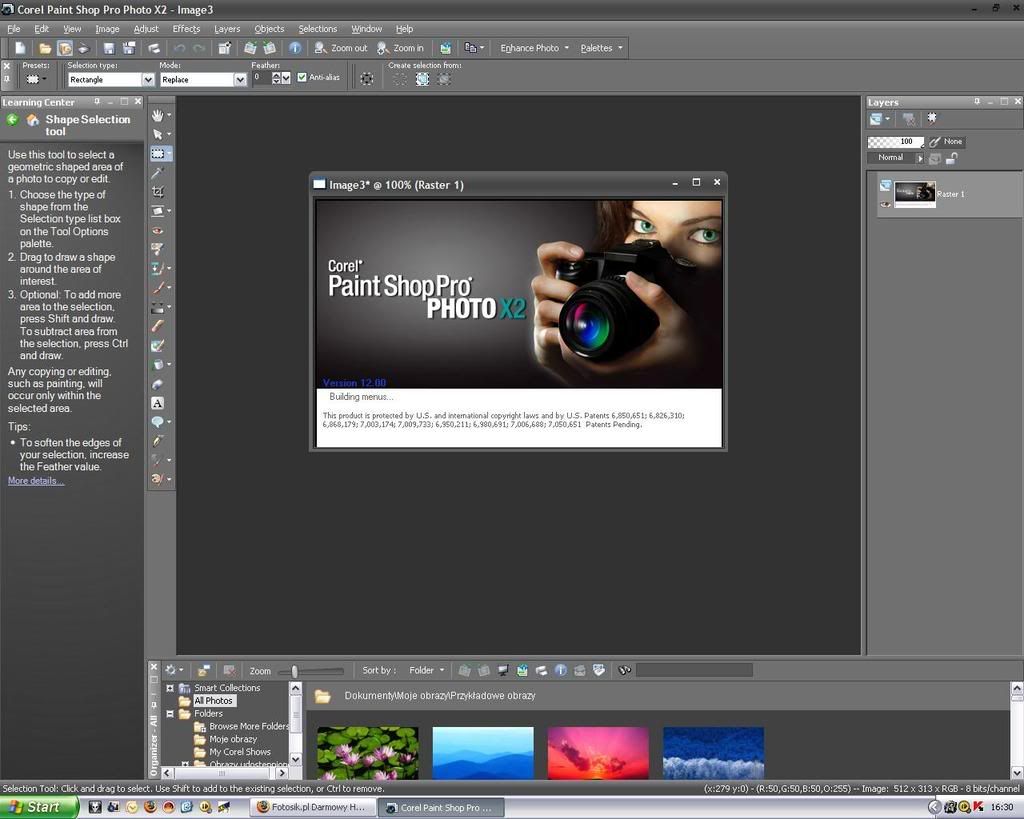The height and width of the screenshot is (819, 1024).
Task: Open the Layers menu
Action: point(227,29)
